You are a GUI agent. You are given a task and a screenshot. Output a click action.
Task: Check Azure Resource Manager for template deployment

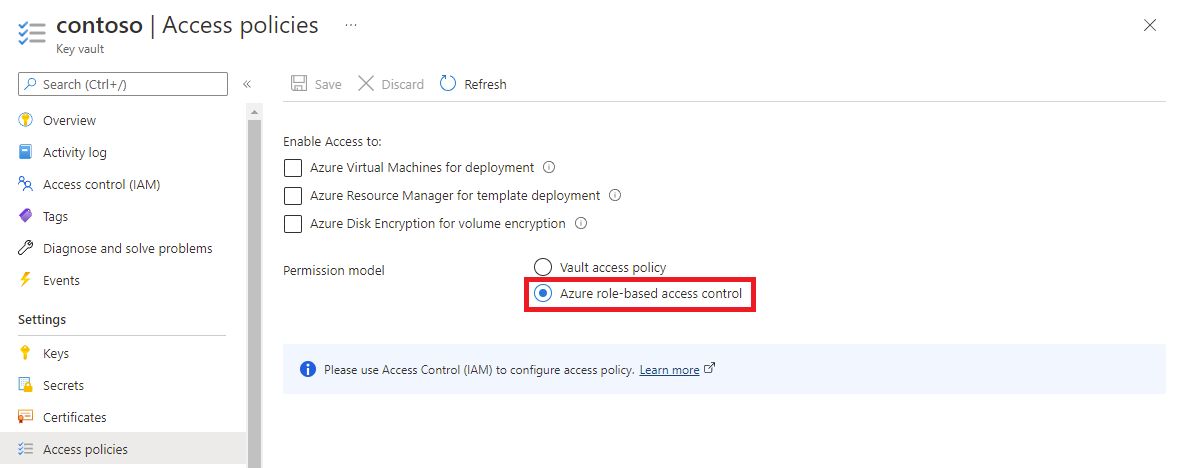pyautogui.click(x=293, y=196)
